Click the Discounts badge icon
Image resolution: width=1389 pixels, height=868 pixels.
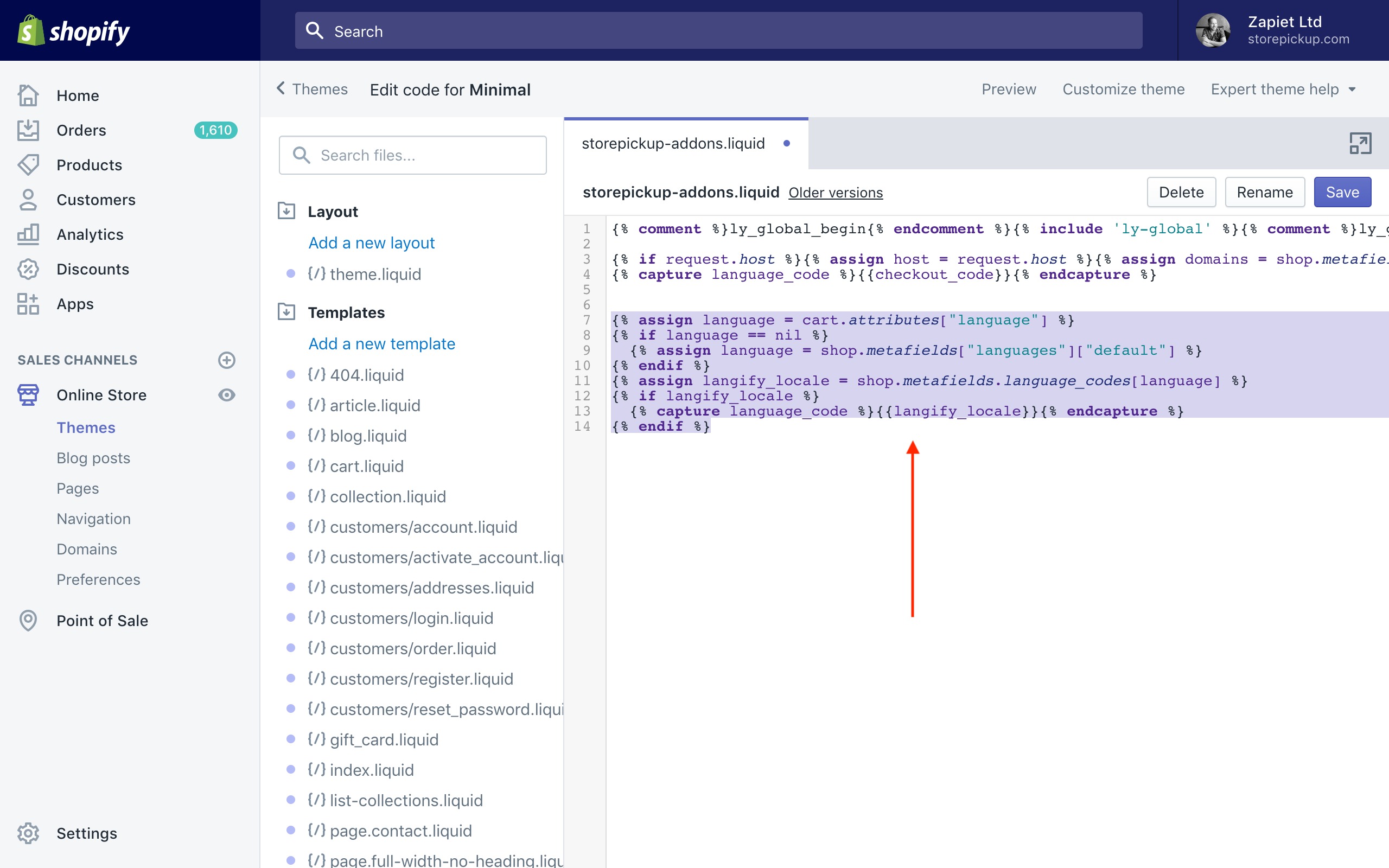(28, 269)
